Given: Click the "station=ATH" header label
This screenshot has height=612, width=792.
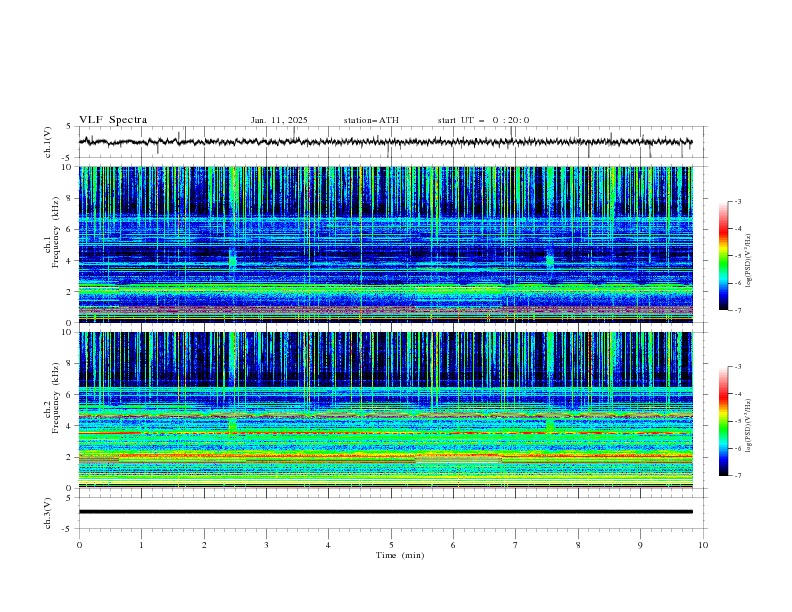Looking at the screenshot, I should click(371, 120).
